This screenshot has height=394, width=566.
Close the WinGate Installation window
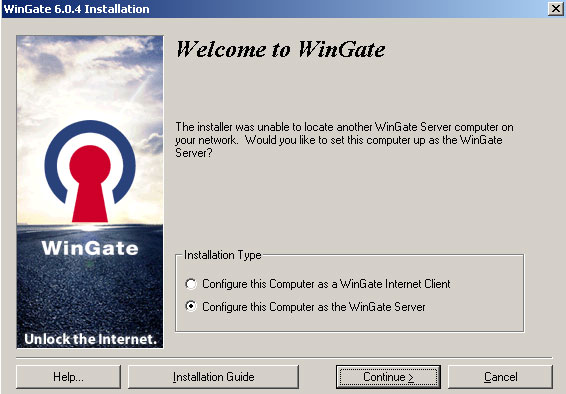555,9
